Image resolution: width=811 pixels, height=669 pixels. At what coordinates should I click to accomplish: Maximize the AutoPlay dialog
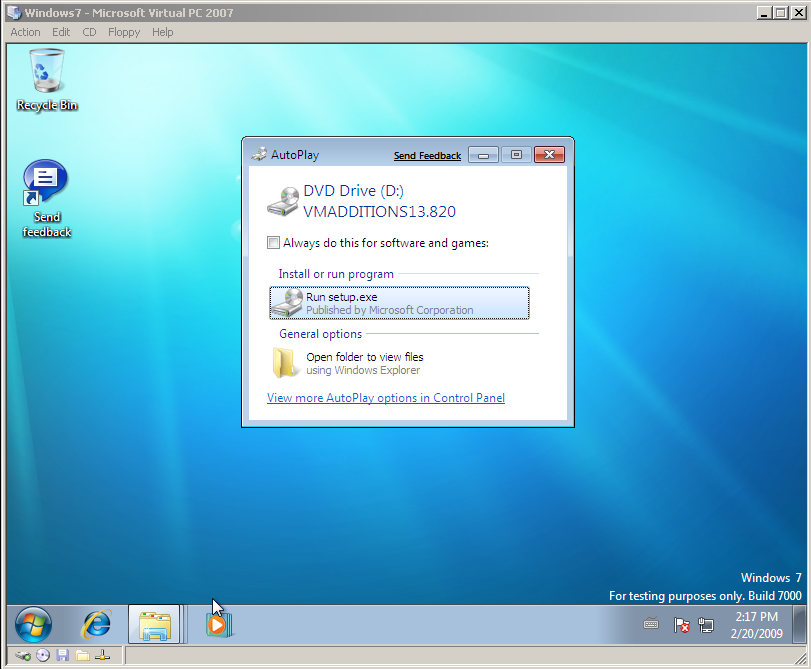(516, 155)
